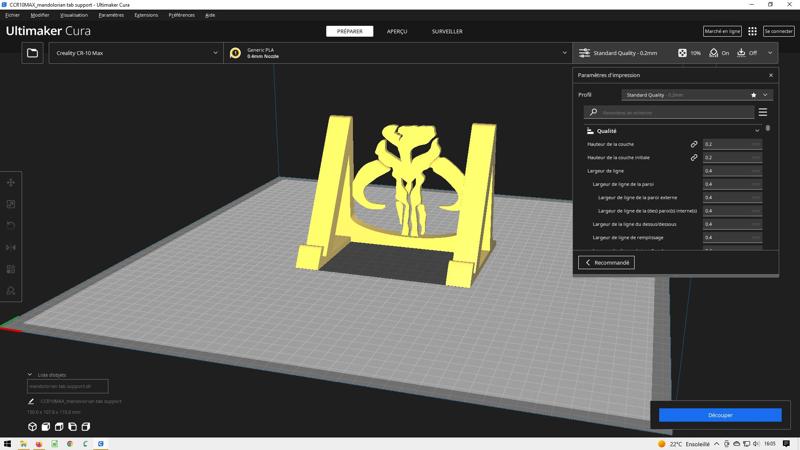Collapse the print settings panel chevron
Viewport: 800px width, 450px height.
coord(770,53)
